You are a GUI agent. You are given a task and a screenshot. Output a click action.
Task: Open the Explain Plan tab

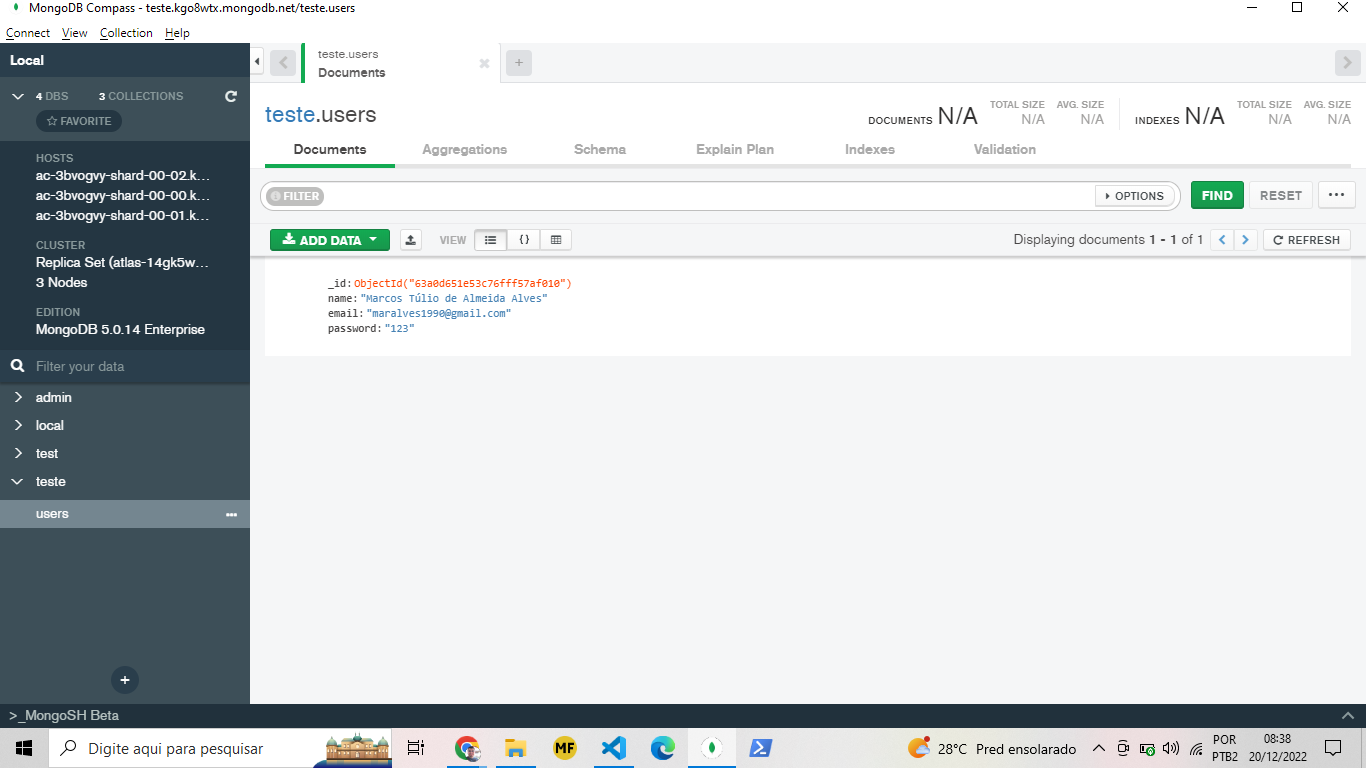click(735, 150)
